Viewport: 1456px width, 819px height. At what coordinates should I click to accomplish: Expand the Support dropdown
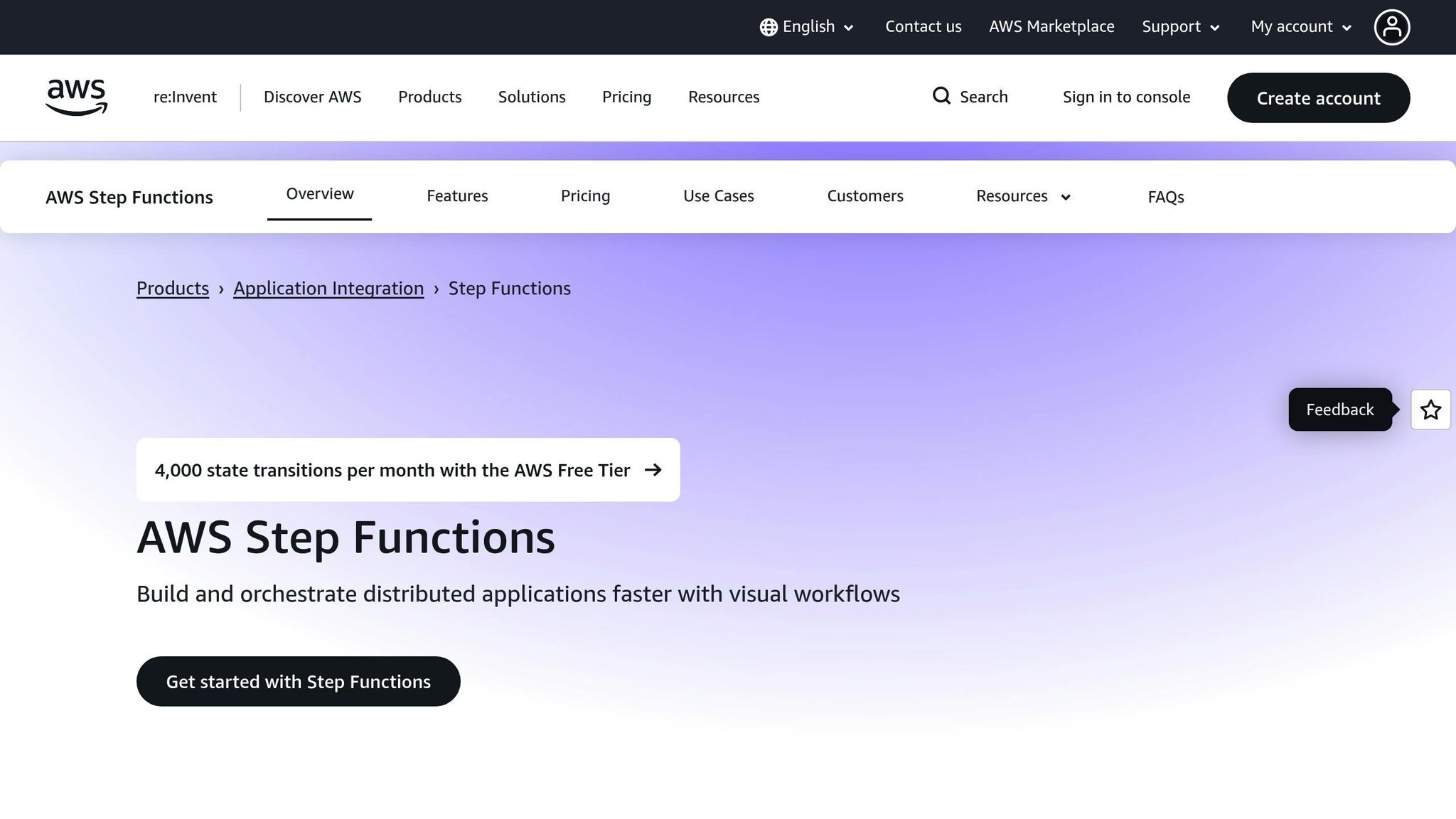1179,27
